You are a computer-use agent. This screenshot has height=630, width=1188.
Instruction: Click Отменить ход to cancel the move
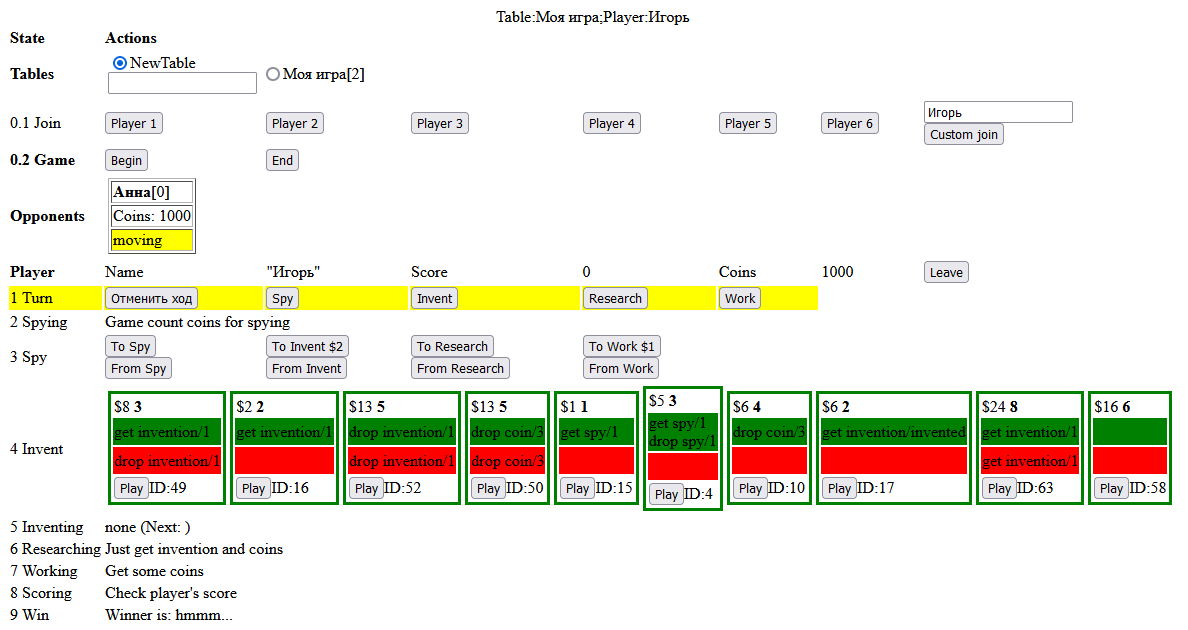(151, 298)
